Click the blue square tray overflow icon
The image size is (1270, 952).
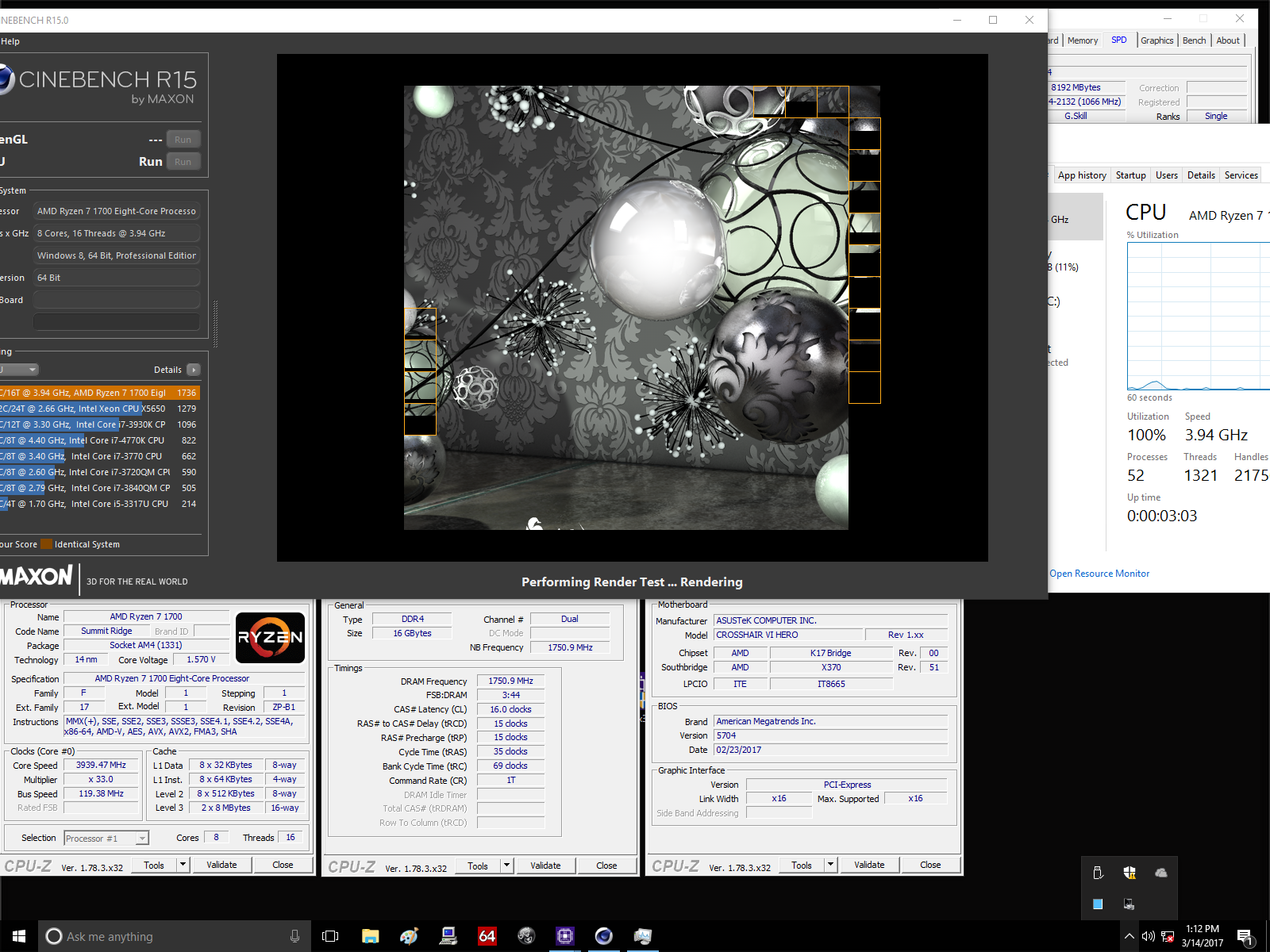tap(1098, 904)
